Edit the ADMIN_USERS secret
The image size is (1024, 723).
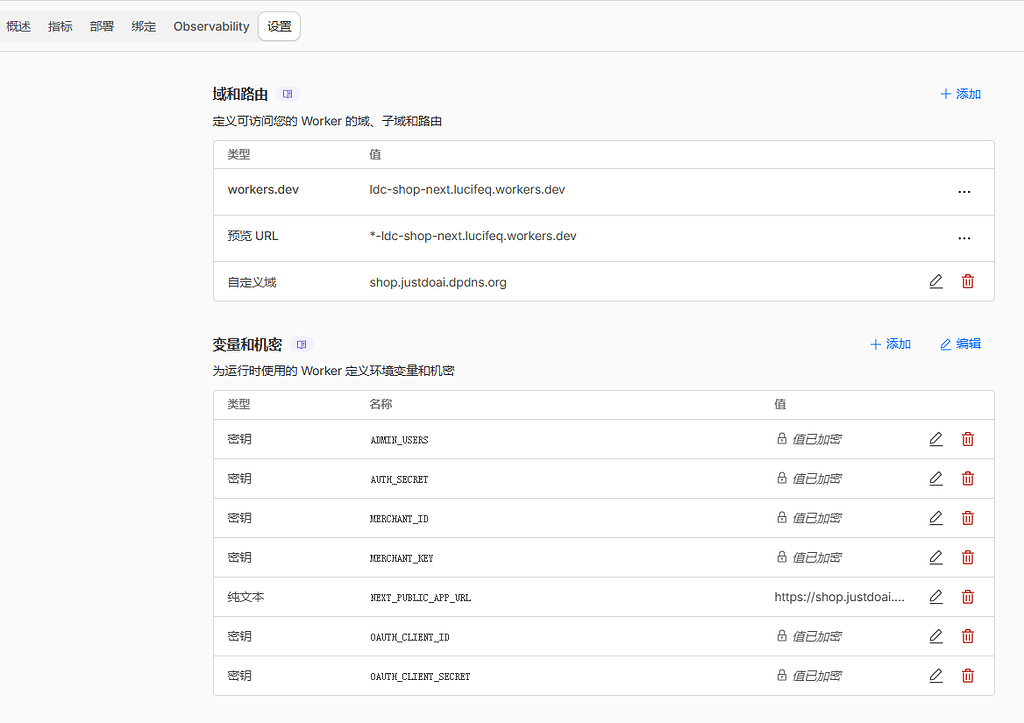coord(936,439)
